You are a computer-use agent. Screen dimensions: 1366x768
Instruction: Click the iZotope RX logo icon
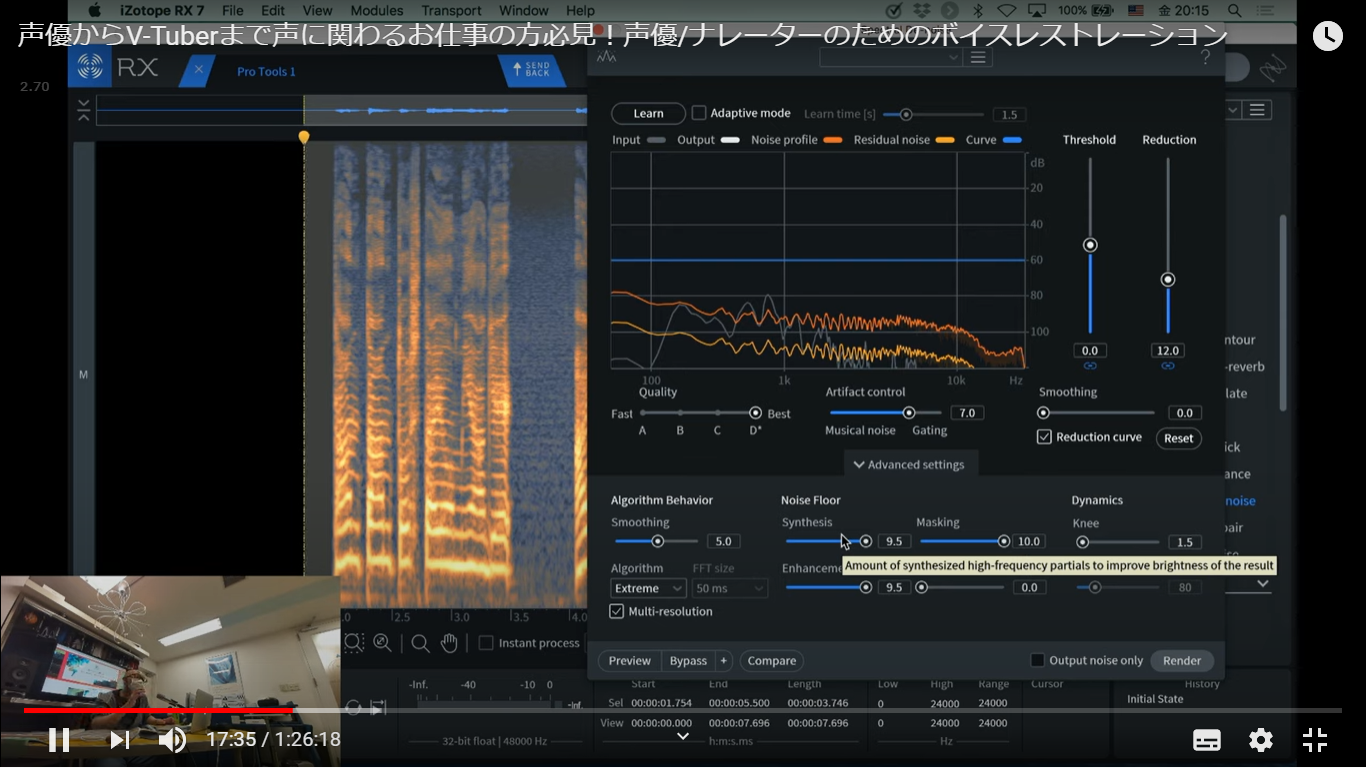pos(90,68)
